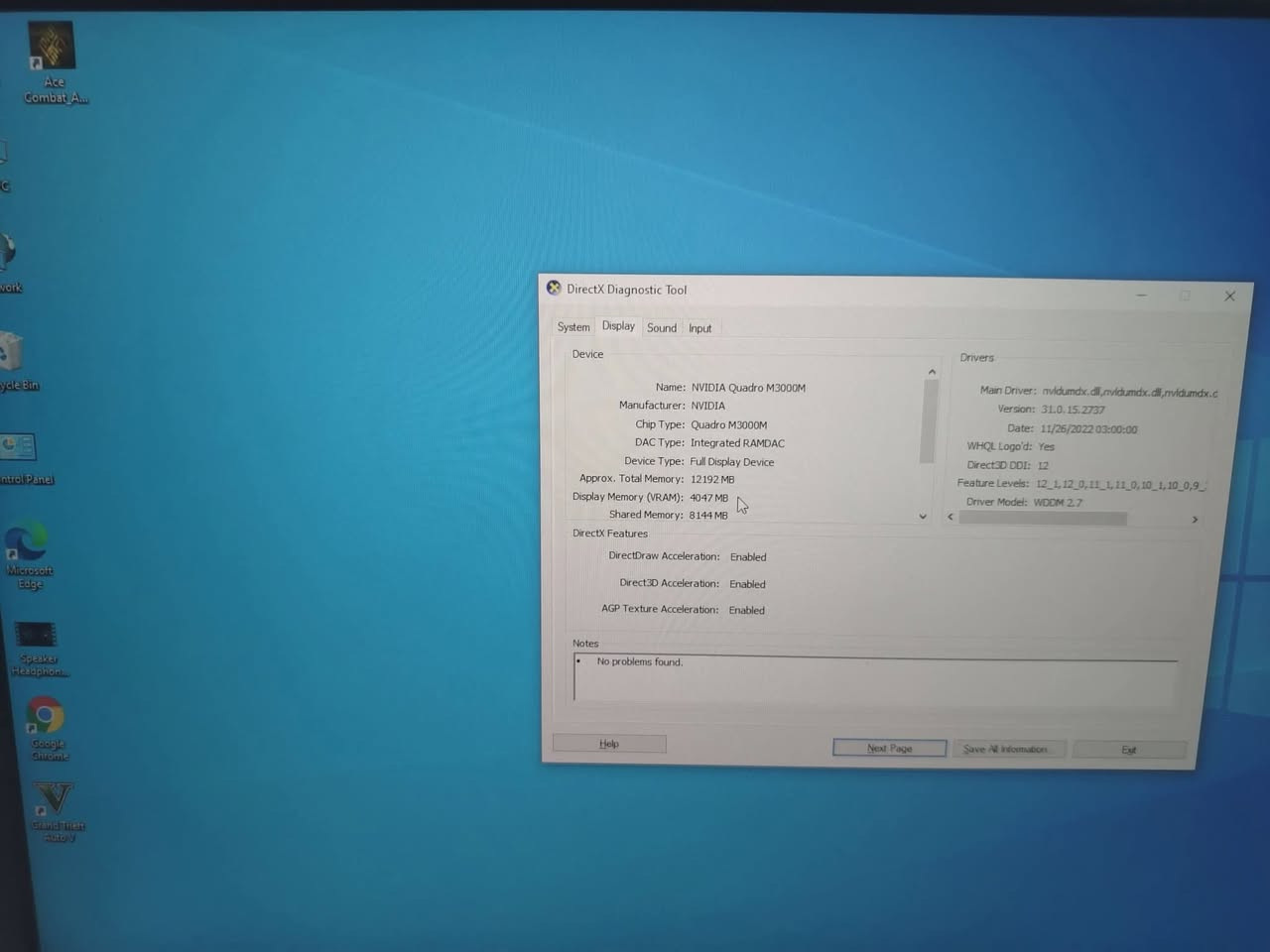This screenshot has height=952, width=1270.
Task: Click the Help button
Action: click(x=609, y=744)
